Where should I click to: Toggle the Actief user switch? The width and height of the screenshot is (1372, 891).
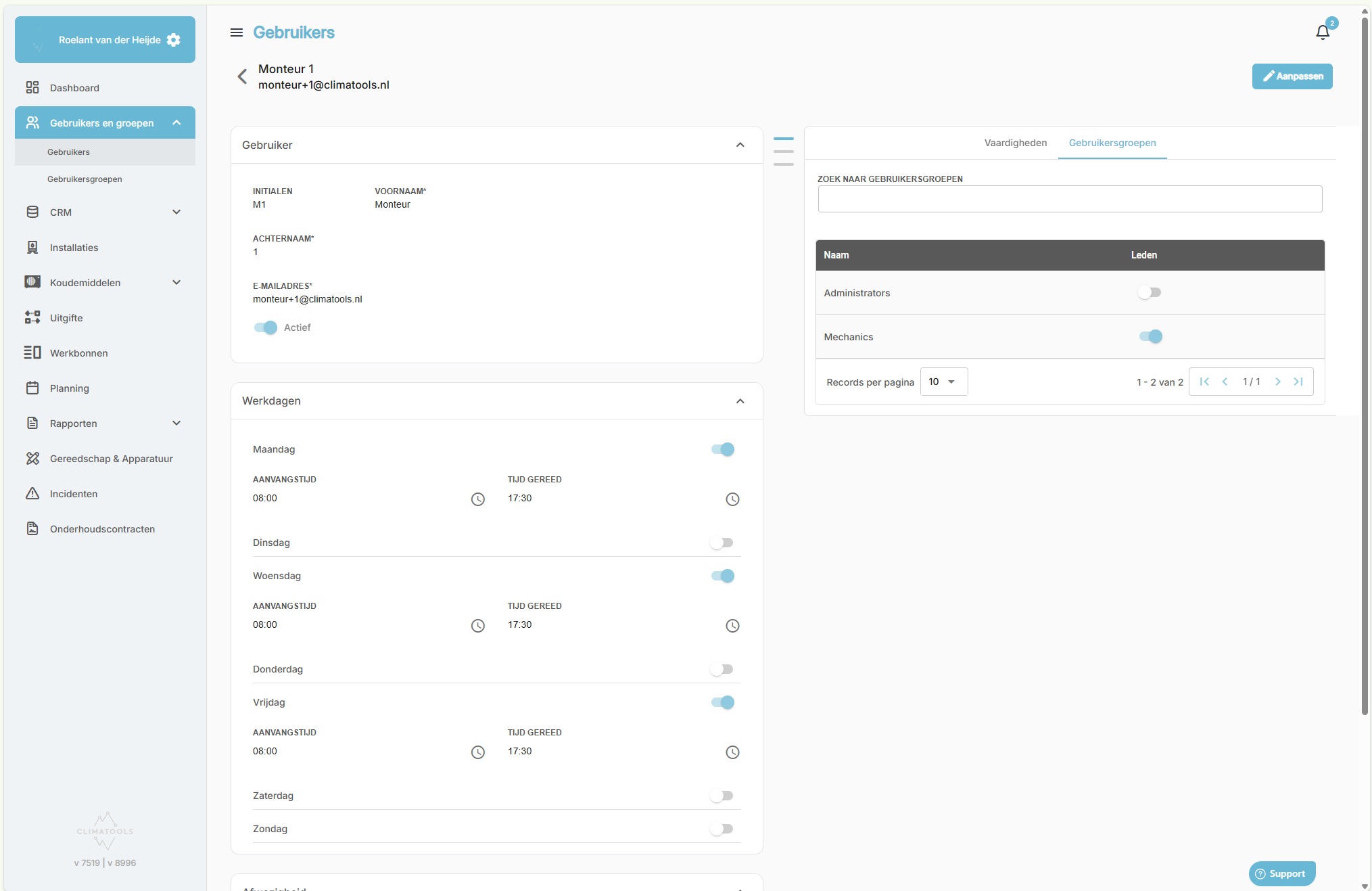coord(266,327)
